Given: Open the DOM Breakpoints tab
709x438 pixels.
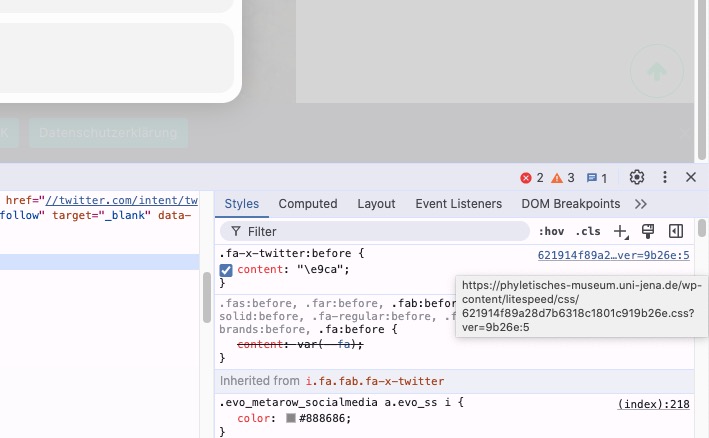Looking at the screenshot, I should (x=571, y=204).
